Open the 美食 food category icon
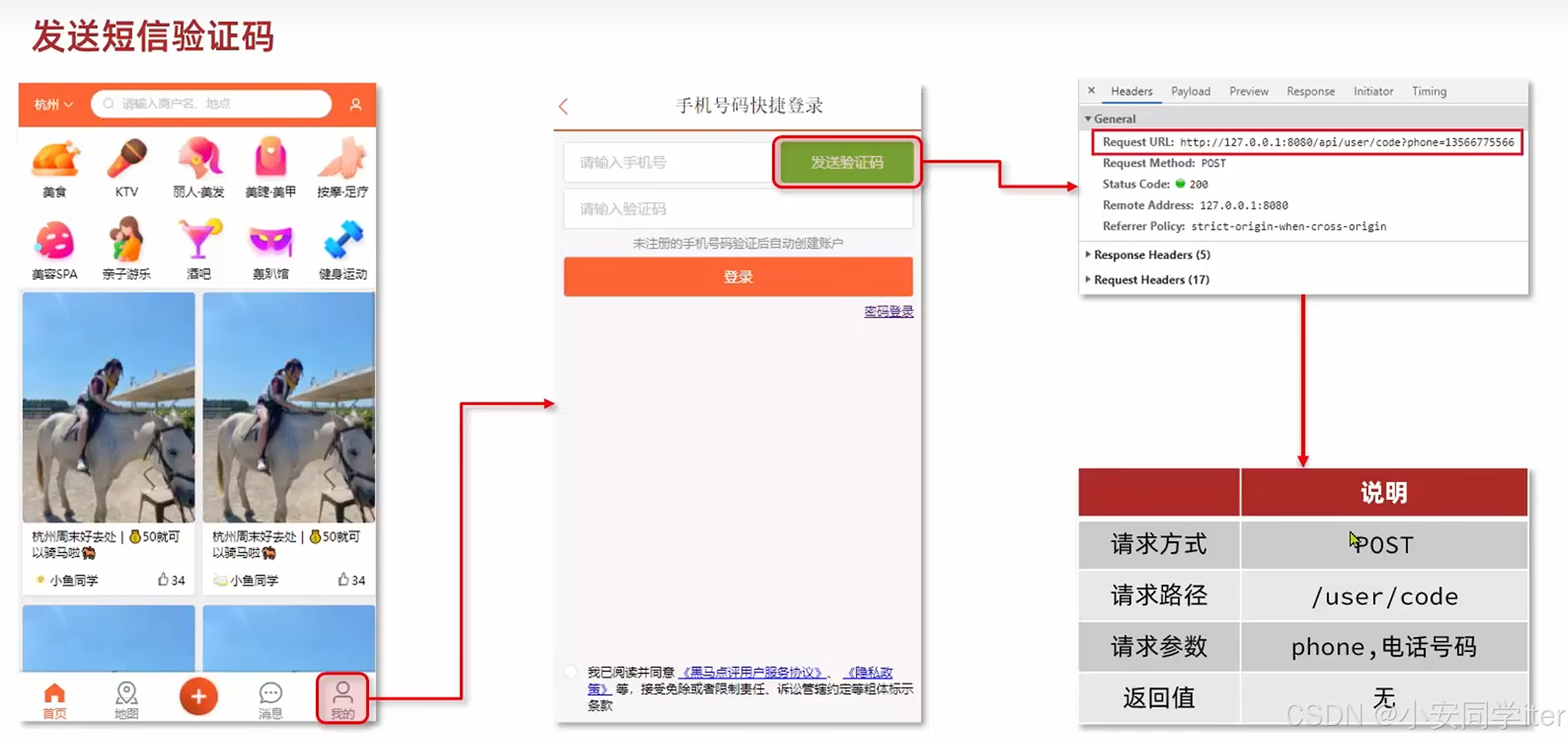Screen dimensions: 1568x741 [x=55, y=160]
